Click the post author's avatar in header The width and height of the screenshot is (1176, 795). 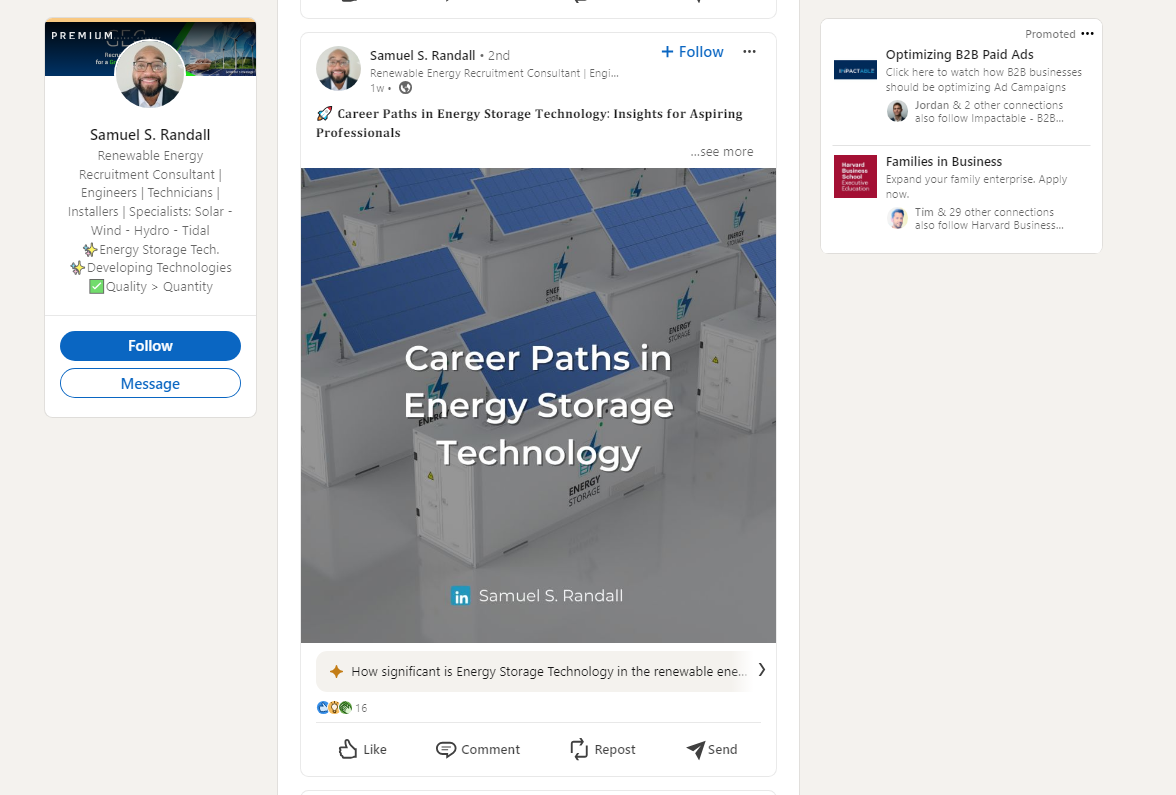coord(338,68)
